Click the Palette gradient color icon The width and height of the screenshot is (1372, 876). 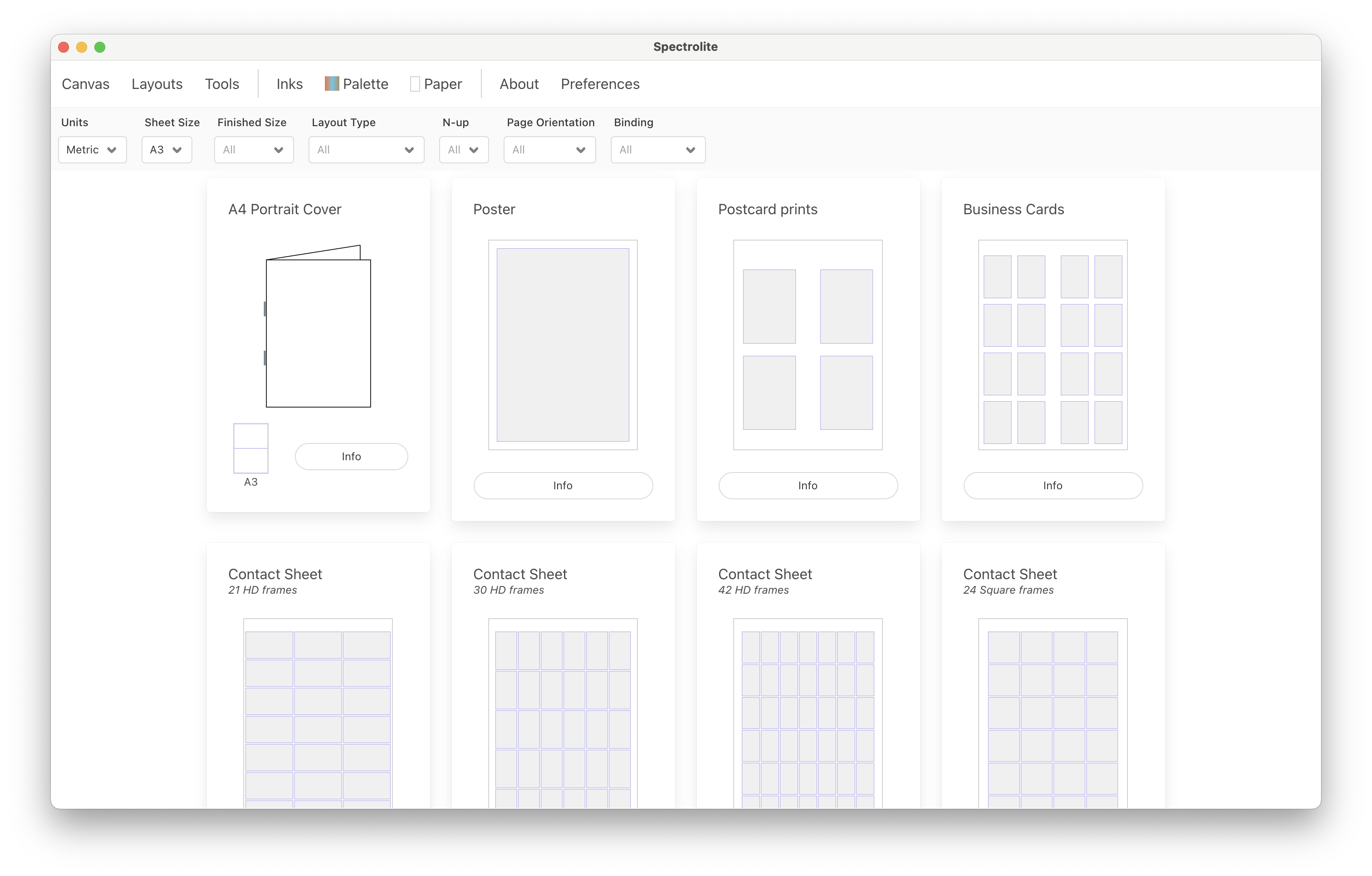point(332,84)
